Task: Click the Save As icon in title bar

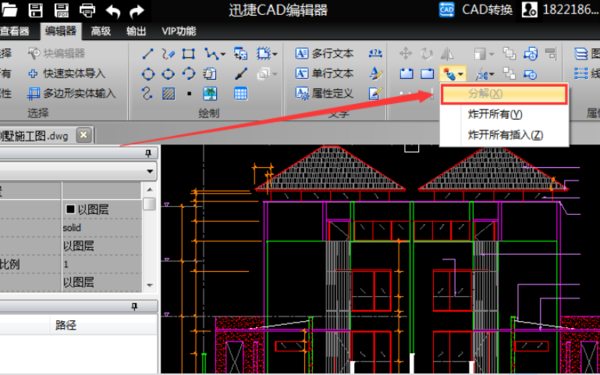Action: coord(61,10)
